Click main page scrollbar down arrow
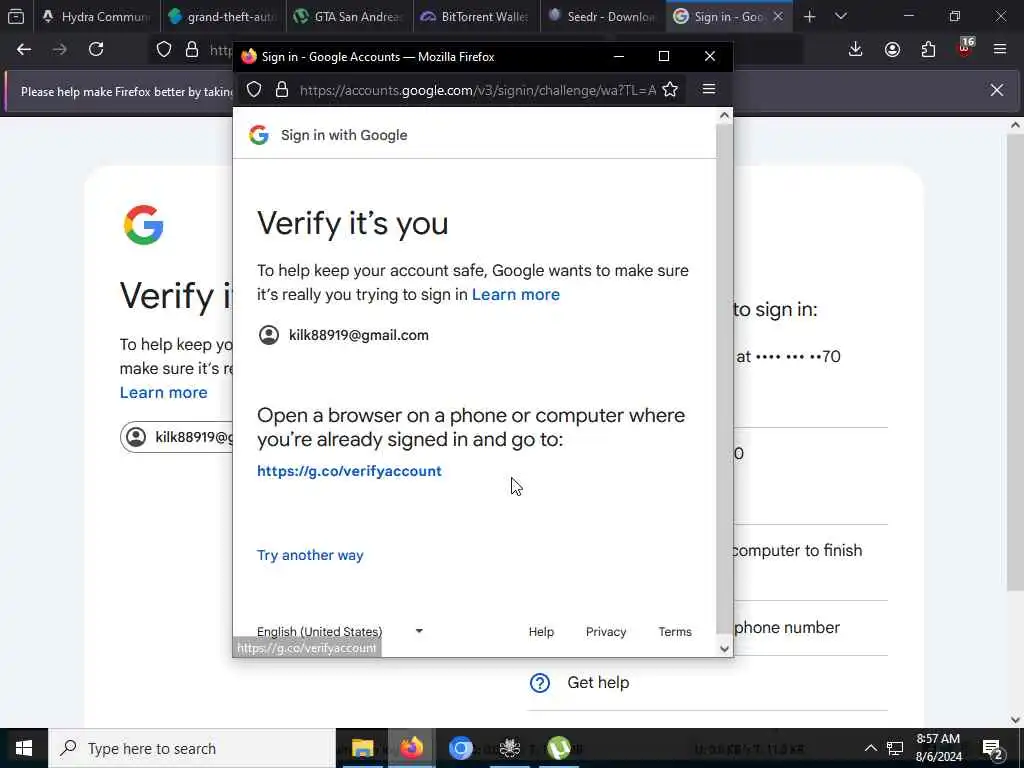This screenshot has height=768, width=1024. pos(1015,720)
